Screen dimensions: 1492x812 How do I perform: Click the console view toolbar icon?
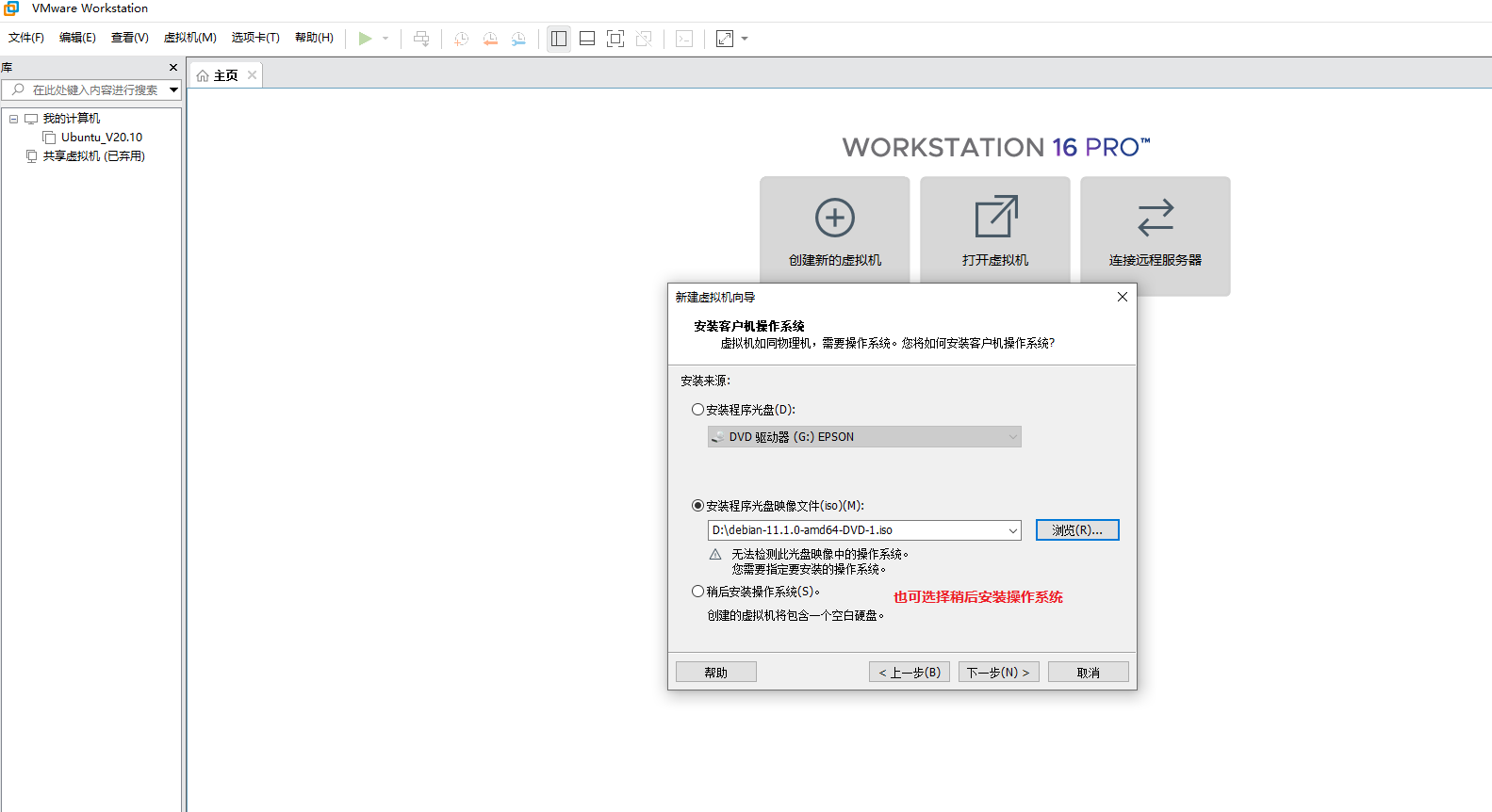[684, 39]
